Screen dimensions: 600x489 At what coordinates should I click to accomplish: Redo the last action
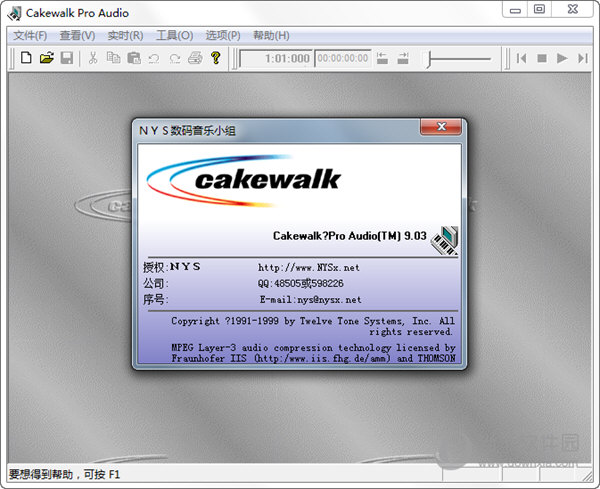[x=175, y=58]
